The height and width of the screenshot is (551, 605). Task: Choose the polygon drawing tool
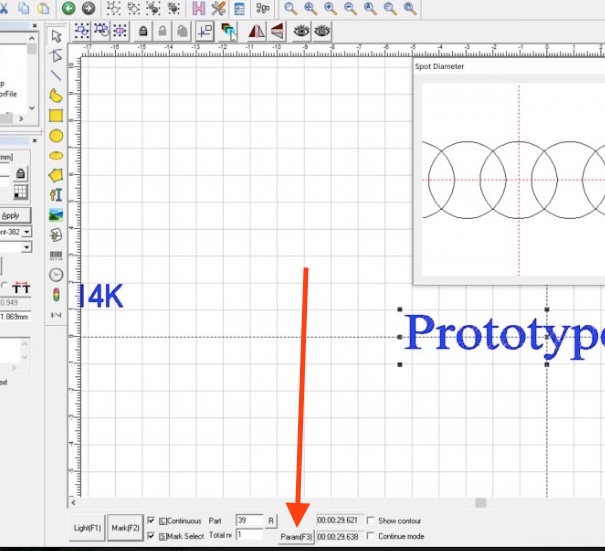[x=57, y=174]
